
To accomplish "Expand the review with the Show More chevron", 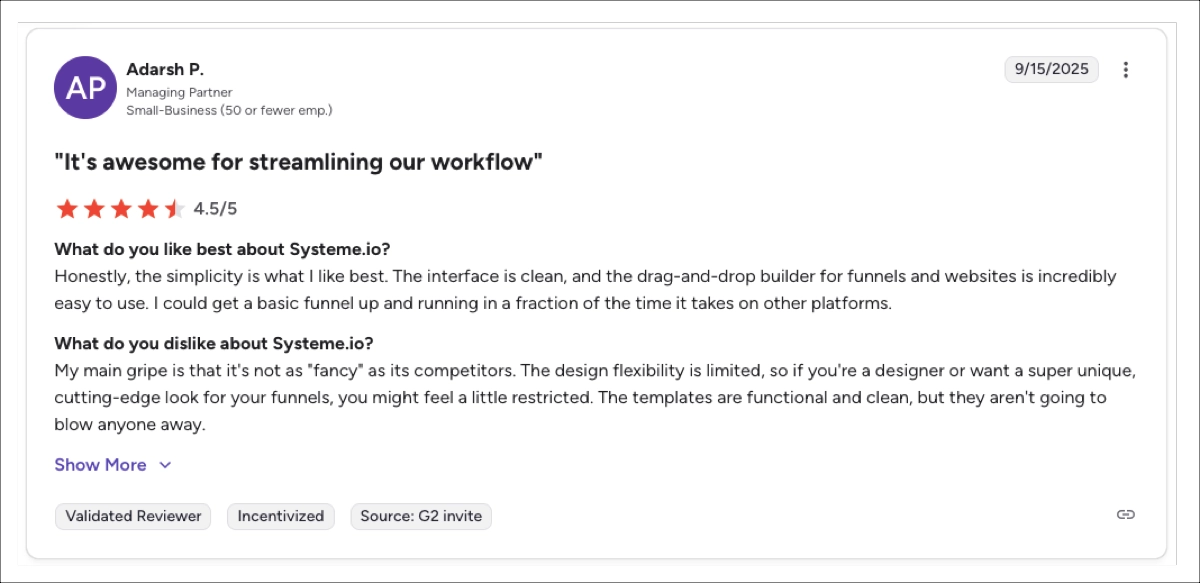I will click(x=166, y=465).
